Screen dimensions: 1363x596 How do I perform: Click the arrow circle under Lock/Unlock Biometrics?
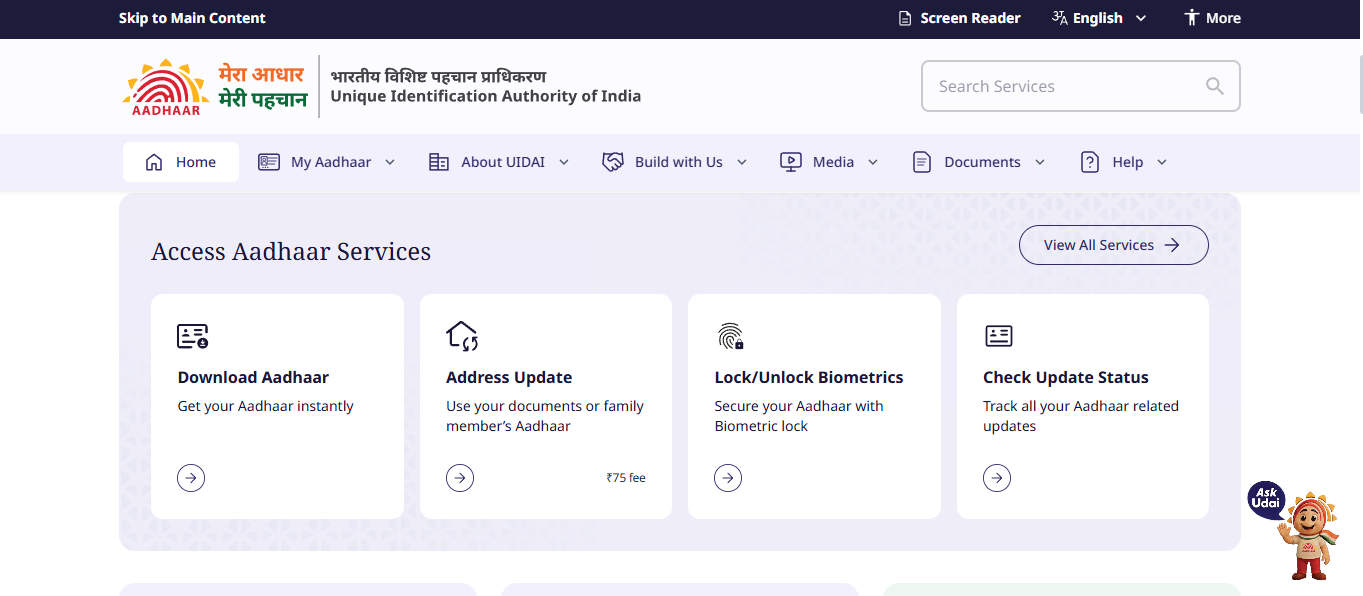[728, 478]
